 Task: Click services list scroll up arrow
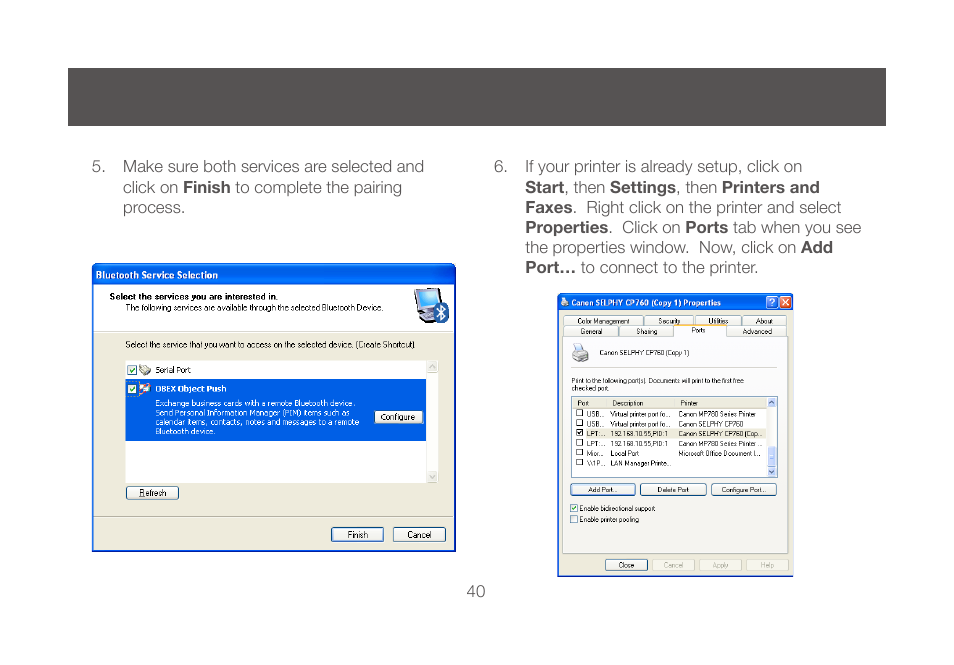[432, 366]
